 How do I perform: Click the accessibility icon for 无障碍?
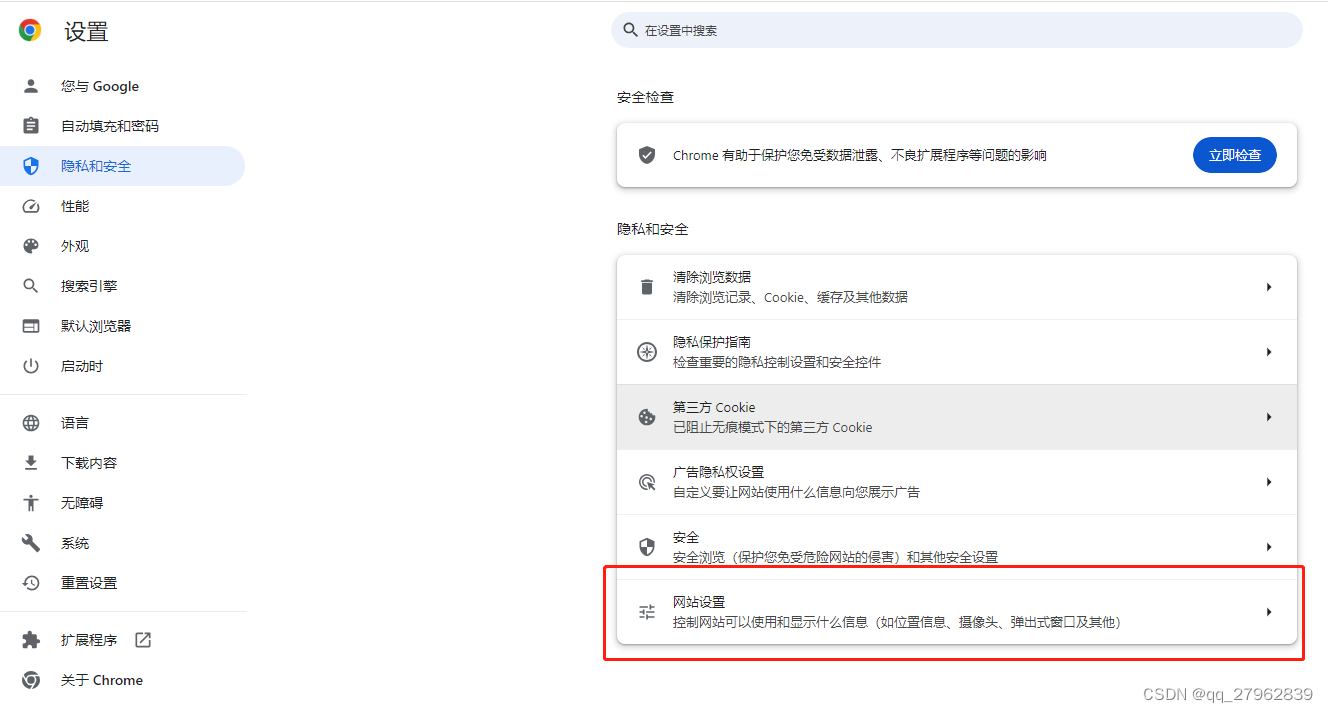coord(31,503)
